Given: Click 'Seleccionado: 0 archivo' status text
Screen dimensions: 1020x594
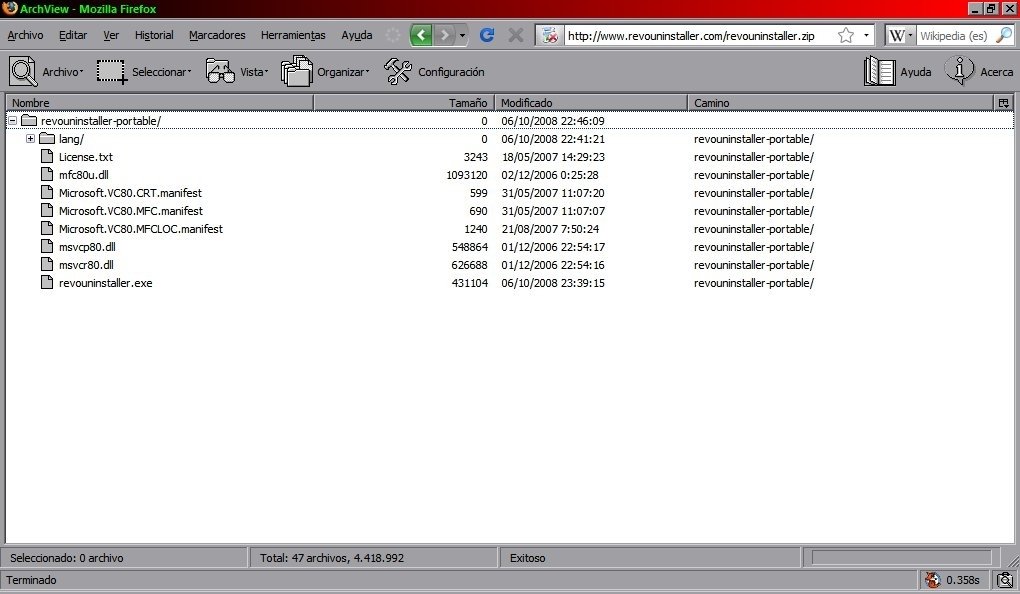Looking at the screenshot, I should point(66,558).
